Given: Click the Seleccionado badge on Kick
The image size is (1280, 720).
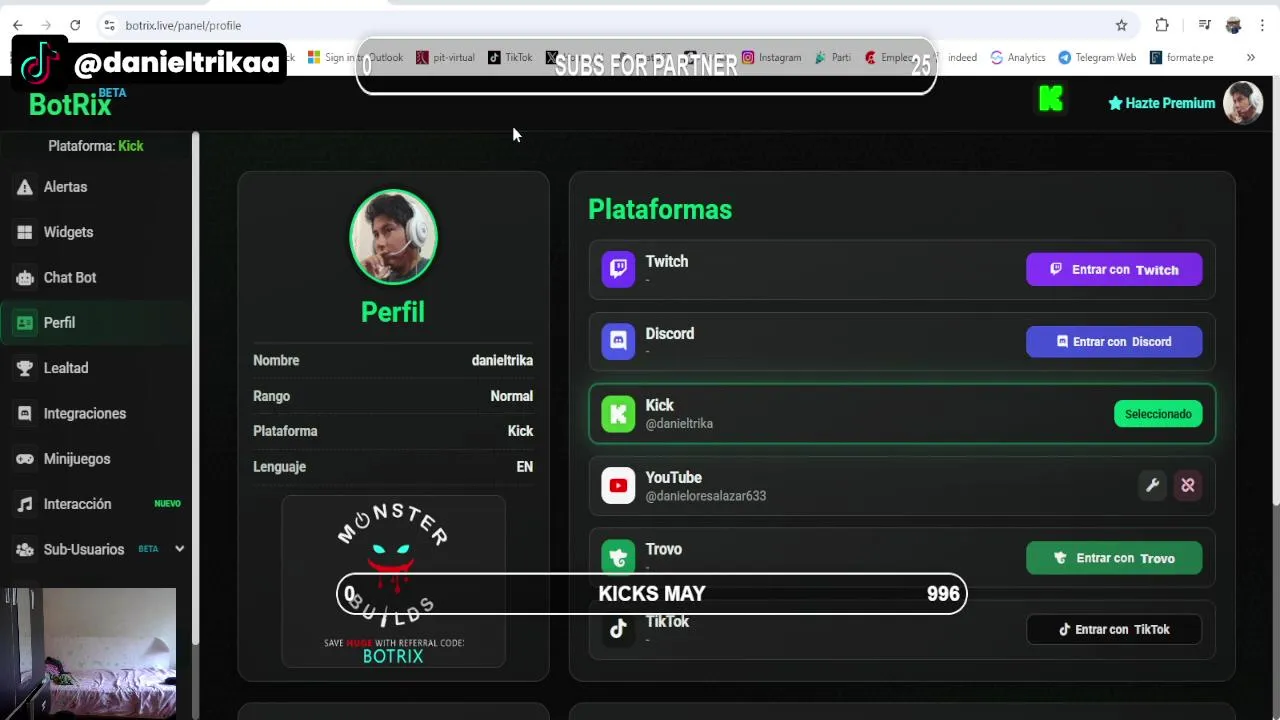Looking at the screenshot, I should 1158,414.
